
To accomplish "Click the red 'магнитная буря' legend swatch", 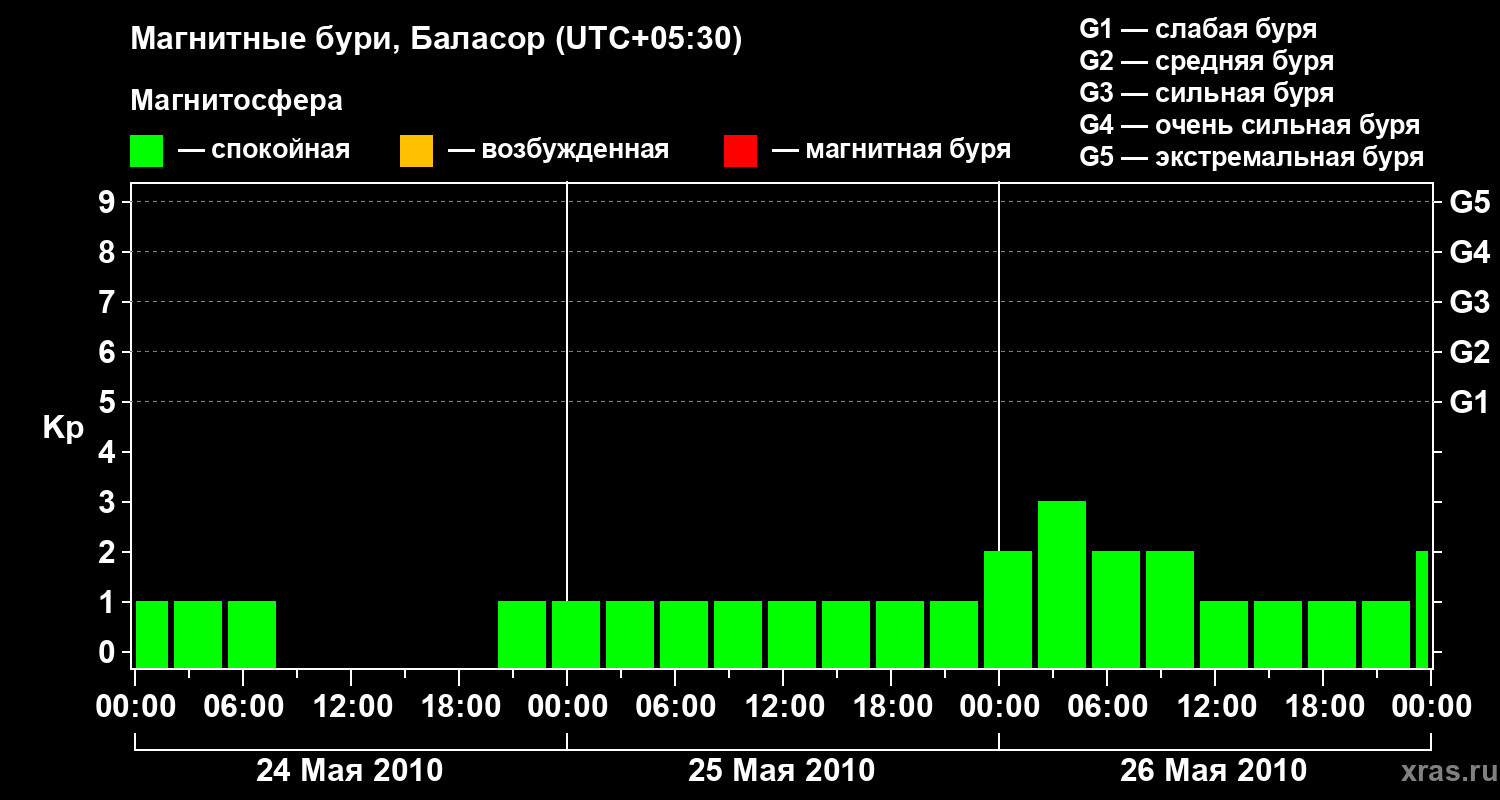I will (740, 151).
